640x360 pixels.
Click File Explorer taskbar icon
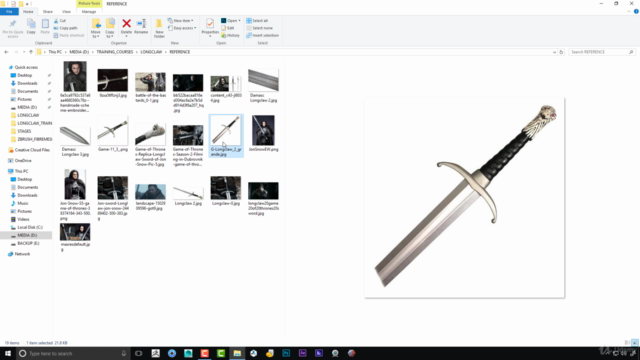[237, 353]
